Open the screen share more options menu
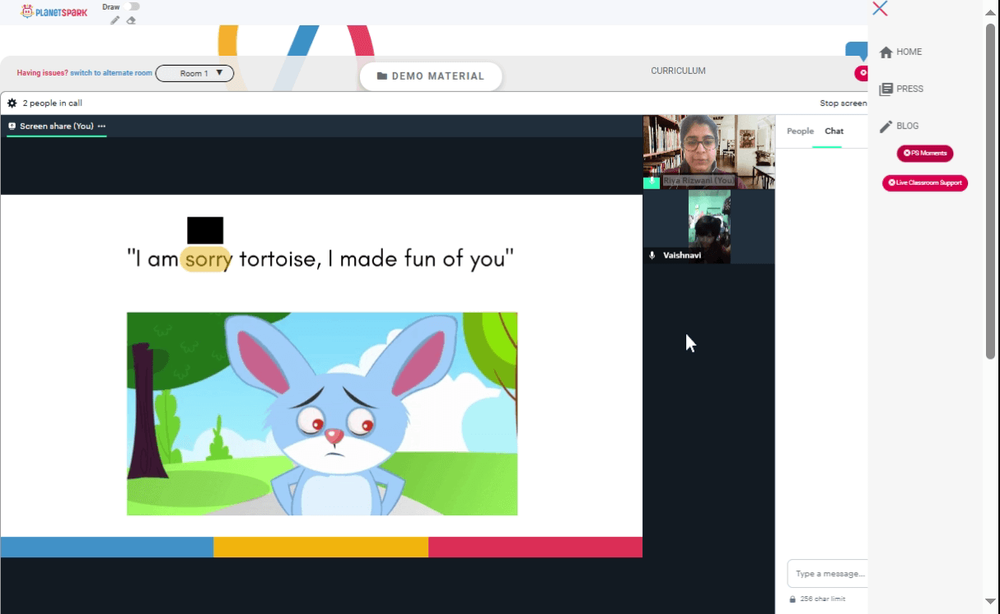 [x=101, y=126]
